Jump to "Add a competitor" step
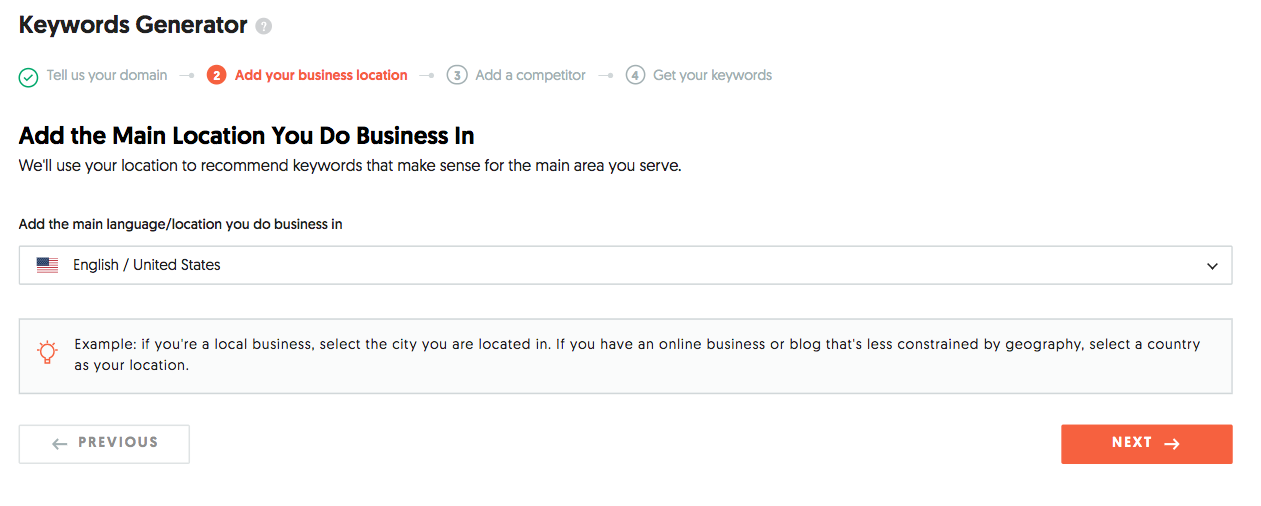Image resolution: width=1261 pixels, height=506 pixels. tap(530, 75)
